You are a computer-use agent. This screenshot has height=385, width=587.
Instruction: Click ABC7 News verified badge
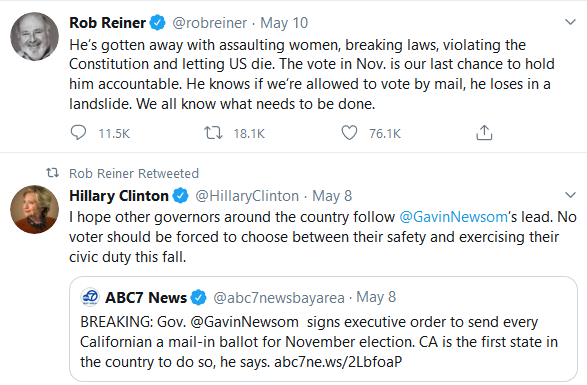click(x=198, y=298)
